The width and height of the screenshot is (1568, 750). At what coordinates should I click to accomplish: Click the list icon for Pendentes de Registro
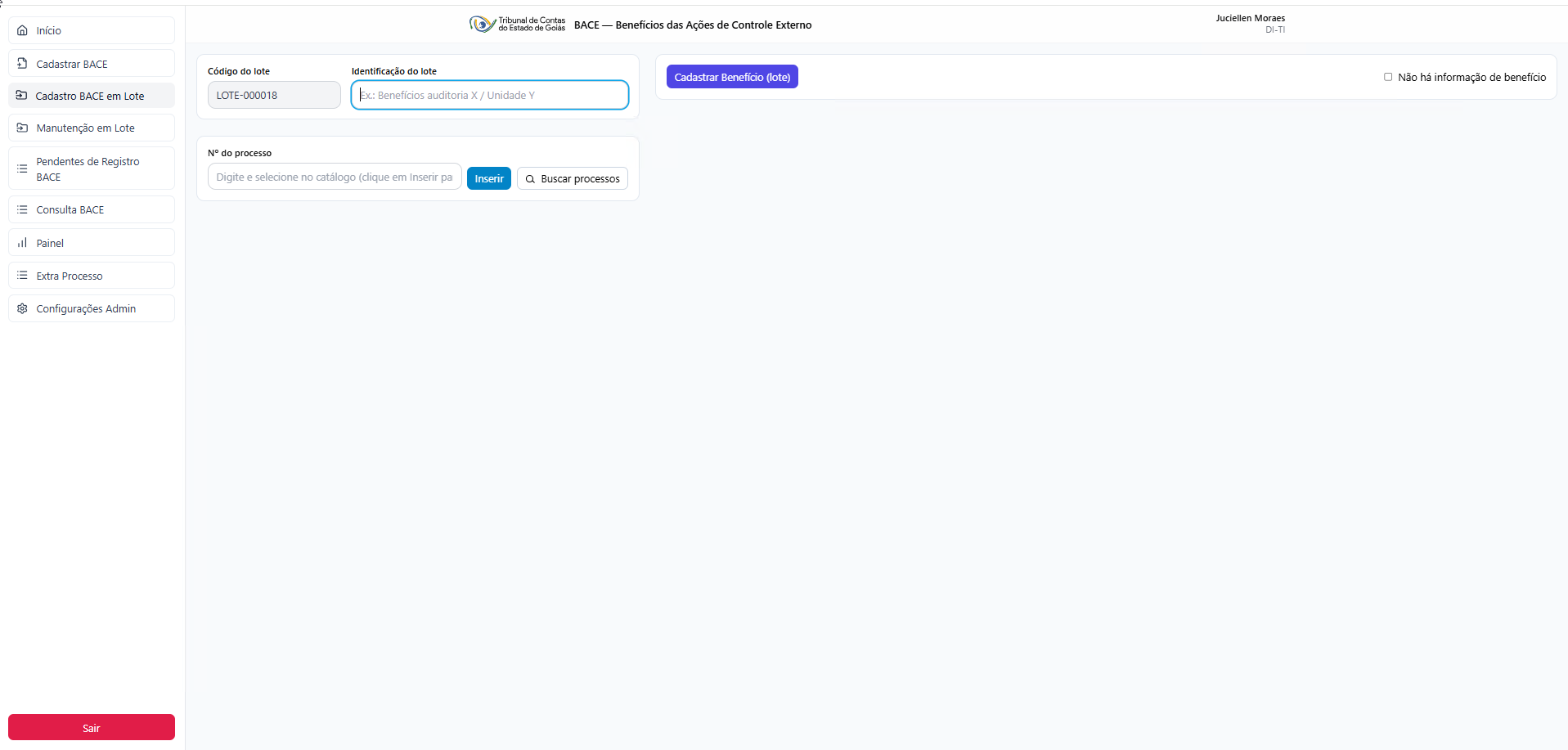[x=22, y=168]
